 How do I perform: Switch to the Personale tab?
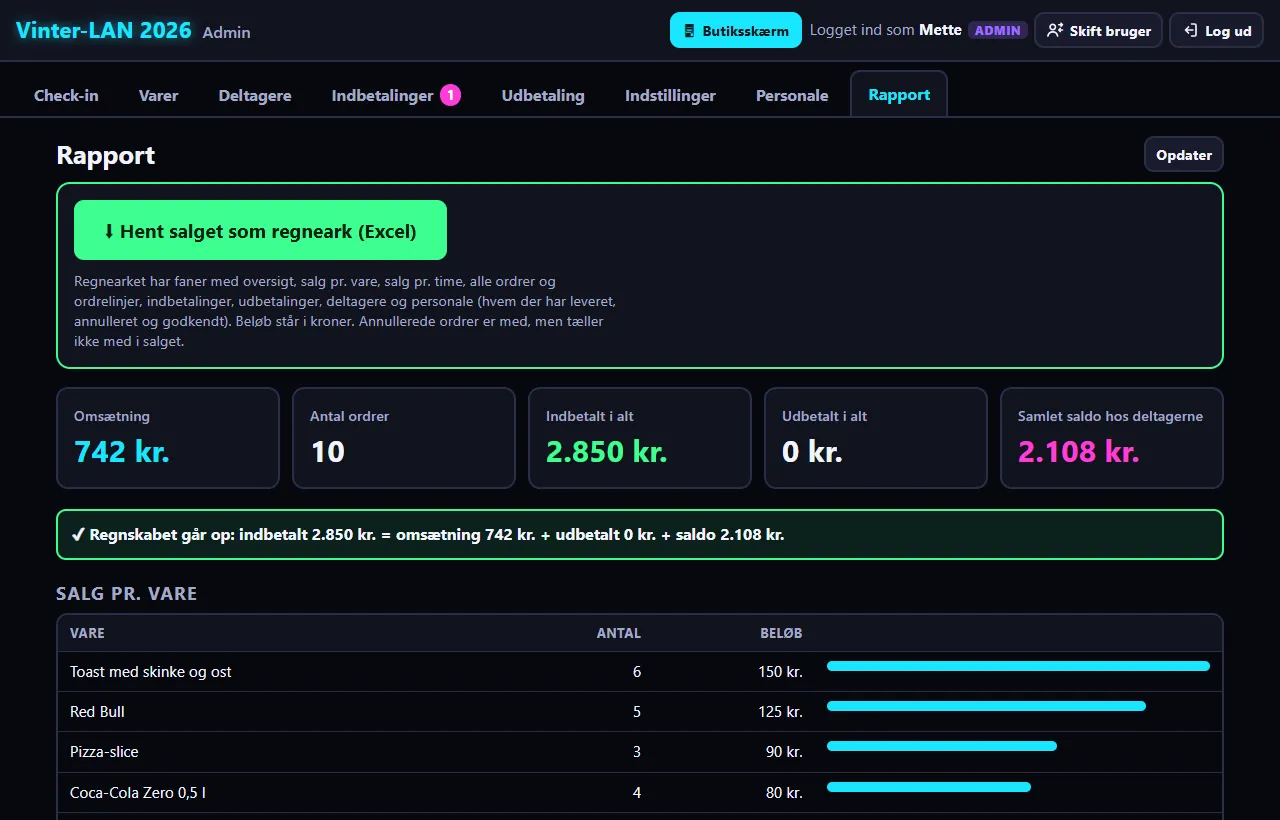(792, 95)
